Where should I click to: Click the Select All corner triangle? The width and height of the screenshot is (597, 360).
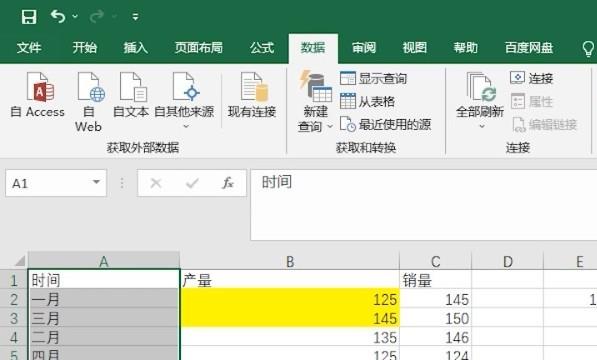(x=20, y=261)
